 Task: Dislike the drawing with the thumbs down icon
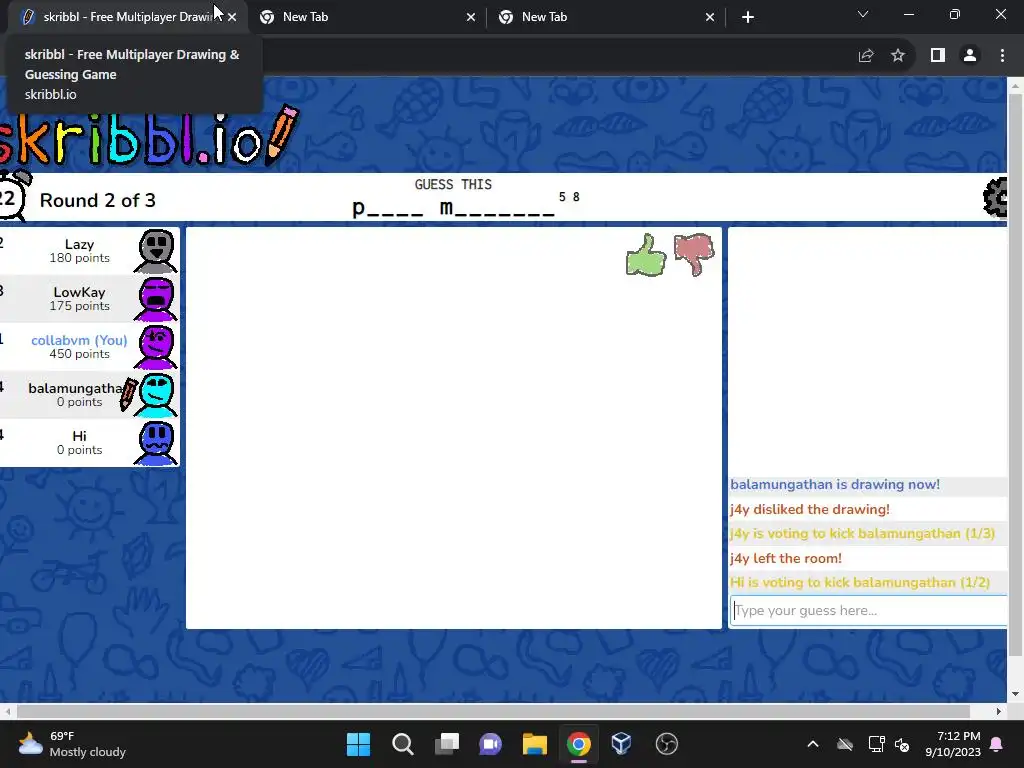coord(694,255)
